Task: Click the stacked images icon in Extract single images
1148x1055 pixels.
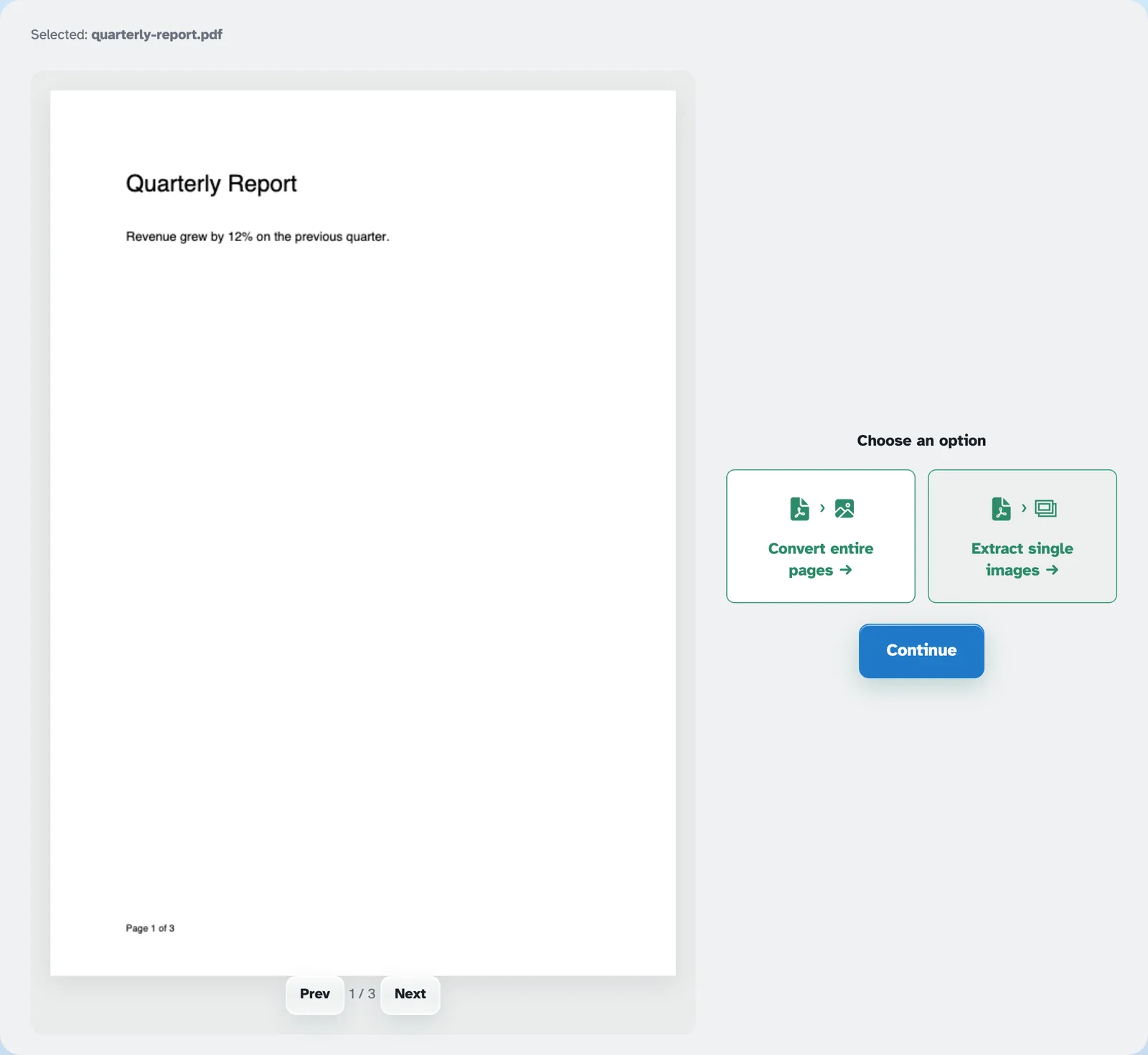Action: [x=1046, y=509]
